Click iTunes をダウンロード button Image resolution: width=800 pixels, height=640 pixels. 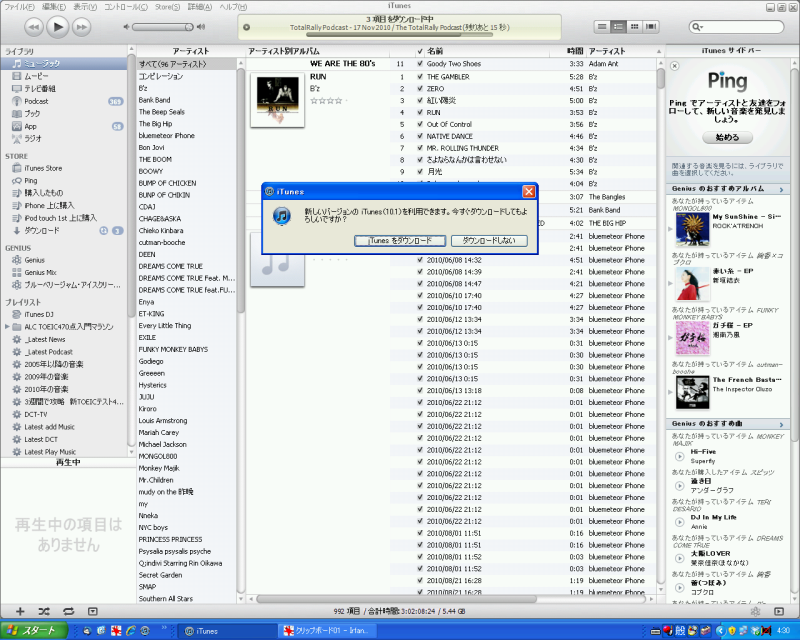coord(400,240)
